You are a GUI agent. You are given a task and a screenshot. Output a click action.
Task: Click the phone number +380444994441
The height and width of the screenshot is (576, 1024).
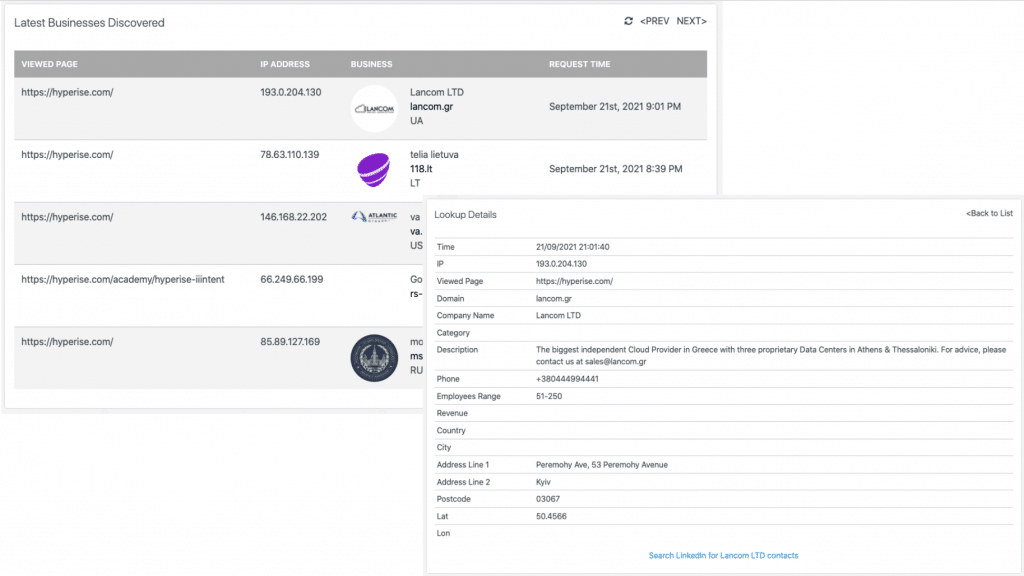pos(568,379)
